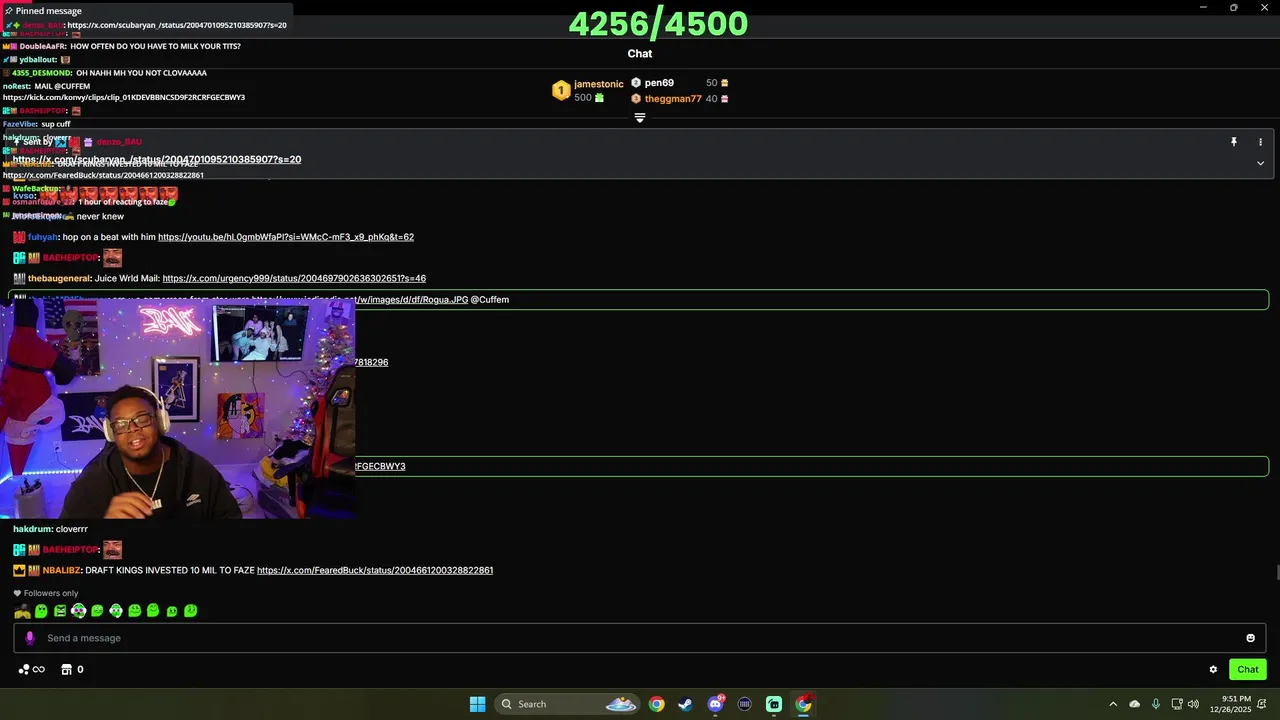Click username thebaugeneral in chat
1280x720 pixels.
tap(59, 278)
